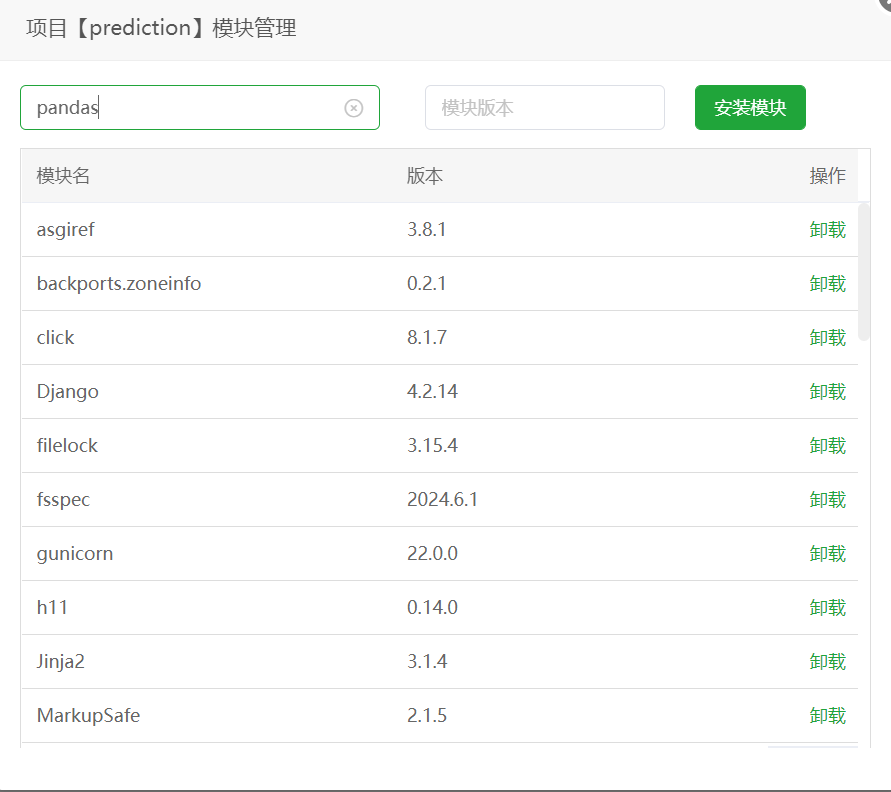The image size is (891, 792).
Task: Select the filelock module name
Action: pos(67,445)
